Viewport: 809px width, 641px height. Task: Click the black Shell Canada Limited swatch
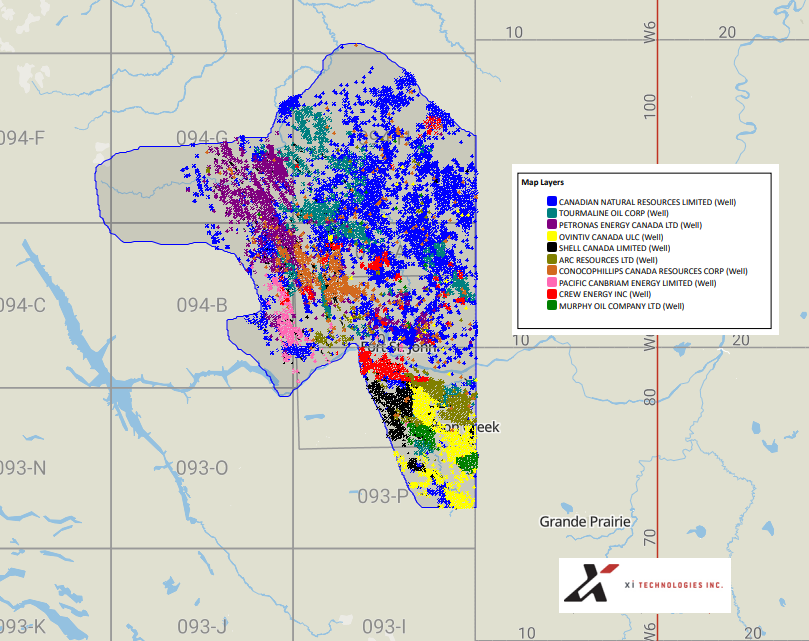click(x=552, y=246)
